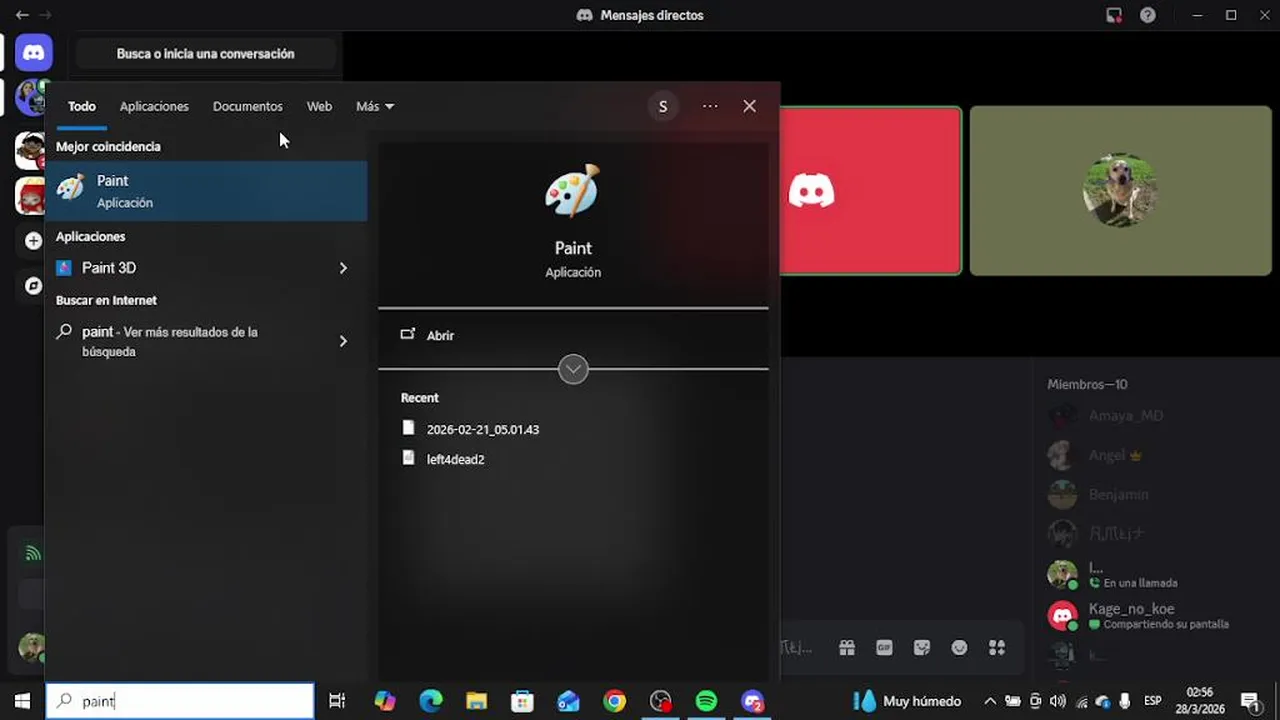Open Discord inbox icon in title bar

click(x=1114, y=15)
